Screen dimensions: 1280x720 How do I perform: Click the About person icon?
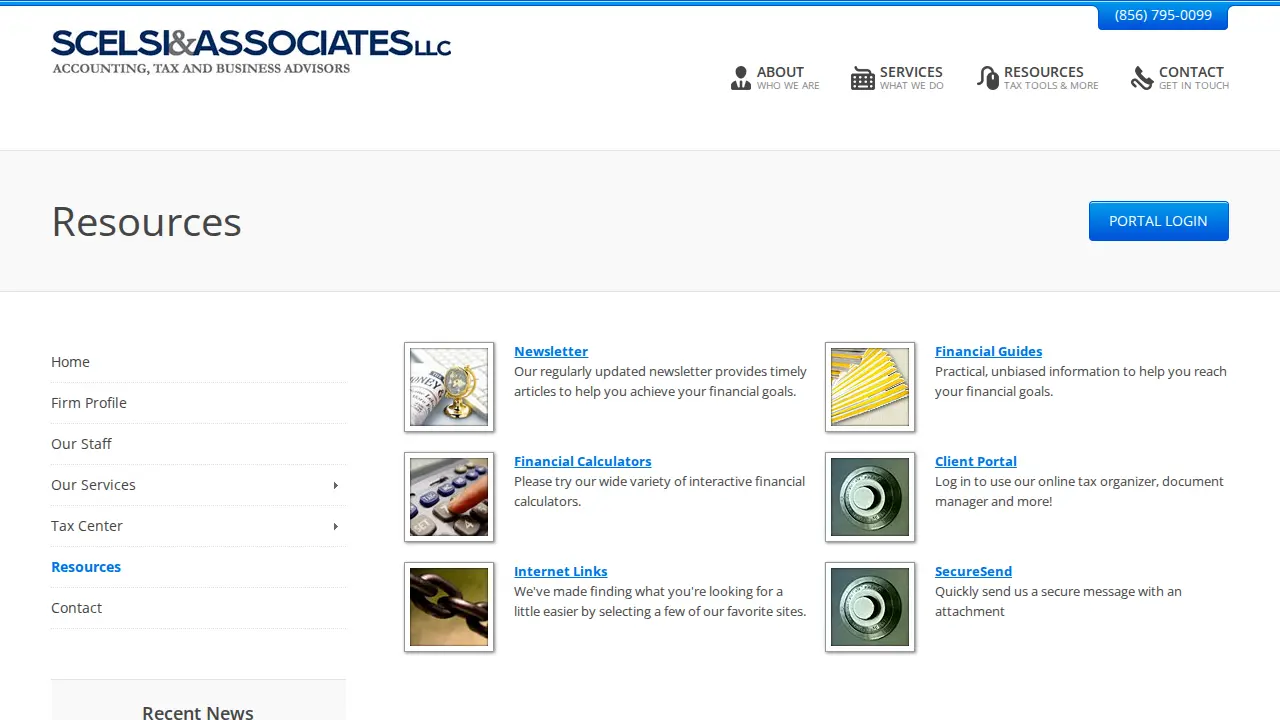click(x=740, y=78)
